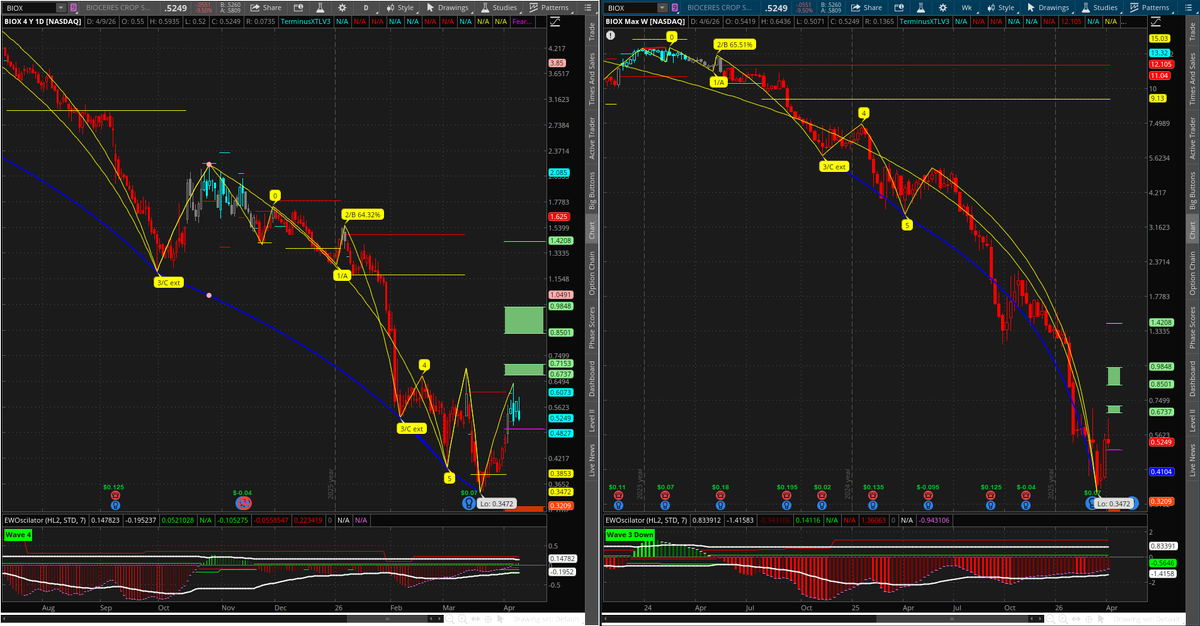Open Share menu on the weekly chart
The height and width of the screenshot is (626, 1200).
(866, 8)
